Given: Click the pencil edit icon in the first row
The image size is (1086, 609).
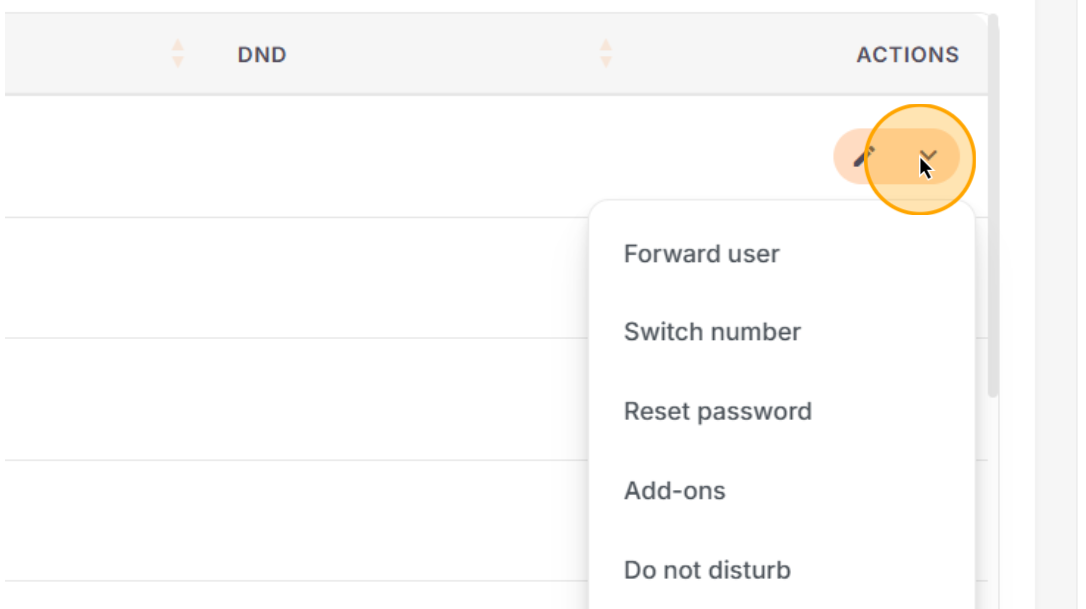Looking at the screenshot, I should (863, 157).
